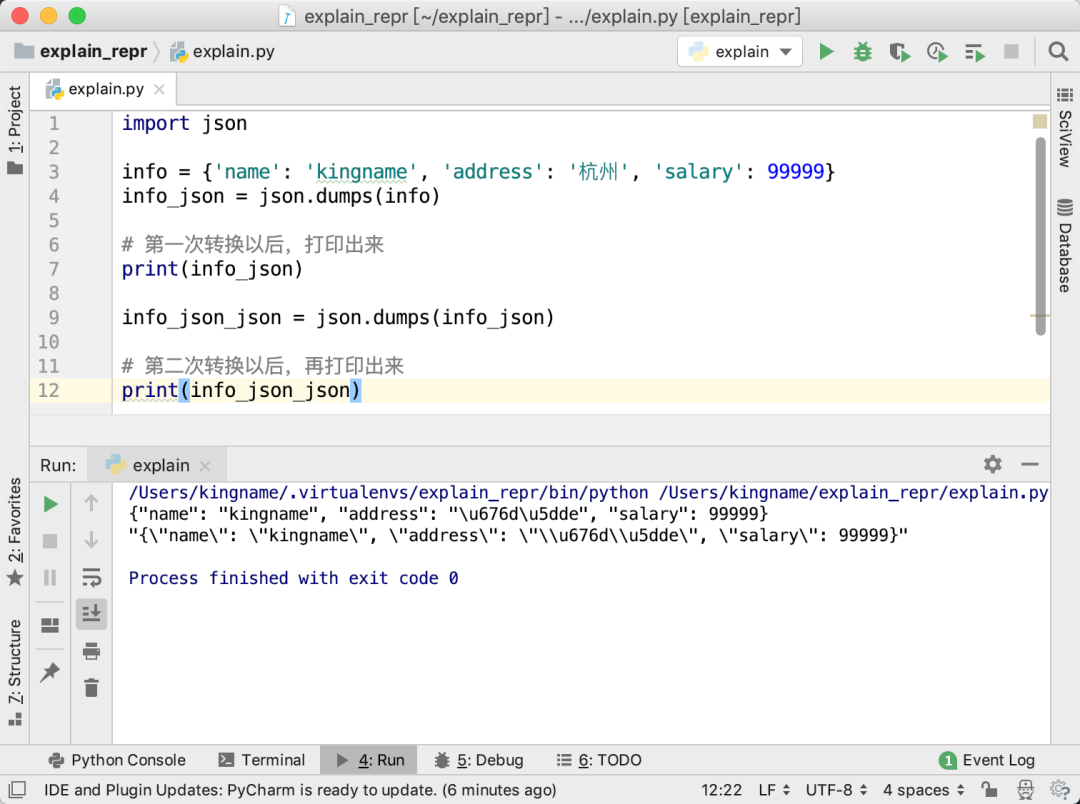Toggle soft-wrap in the Run console
The image size is (1080, 804).
pyautogui.click(x=91, y=577)
